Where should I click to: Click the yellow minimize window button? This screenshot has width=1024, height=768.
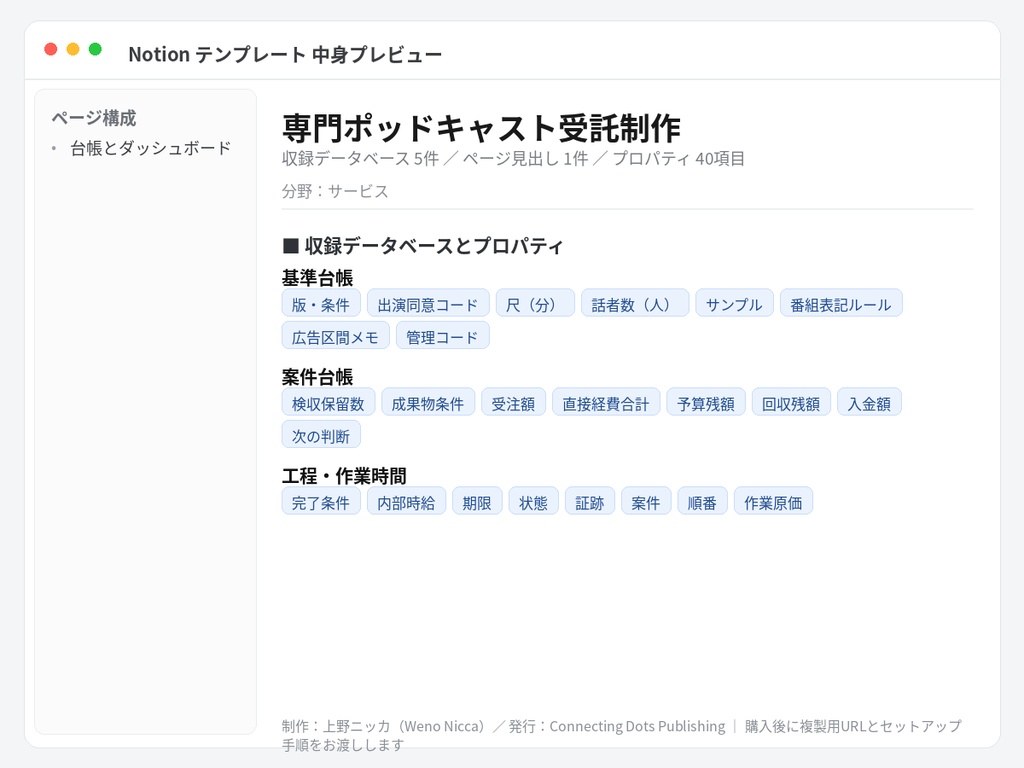73,49
